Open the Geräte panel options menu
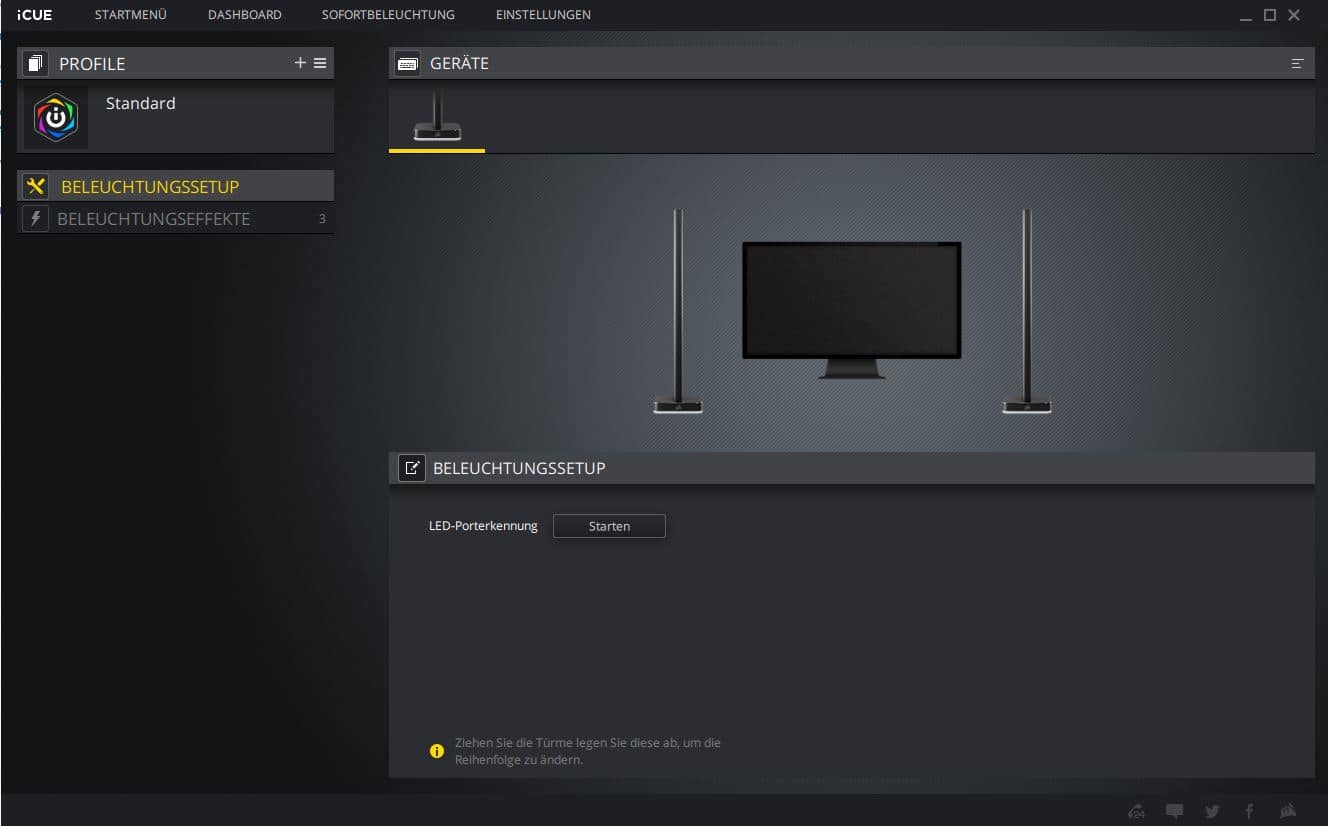 pyautogui.click(x=1297, y=63)
